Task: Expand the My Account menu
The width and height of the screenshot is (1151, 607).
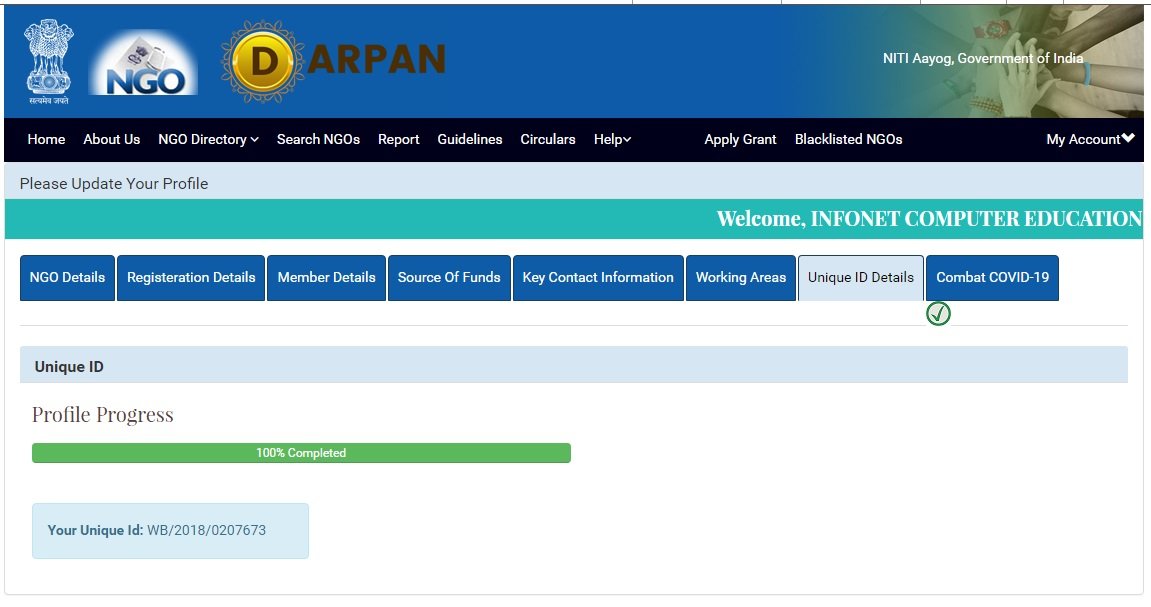Action: point(1089,139)
